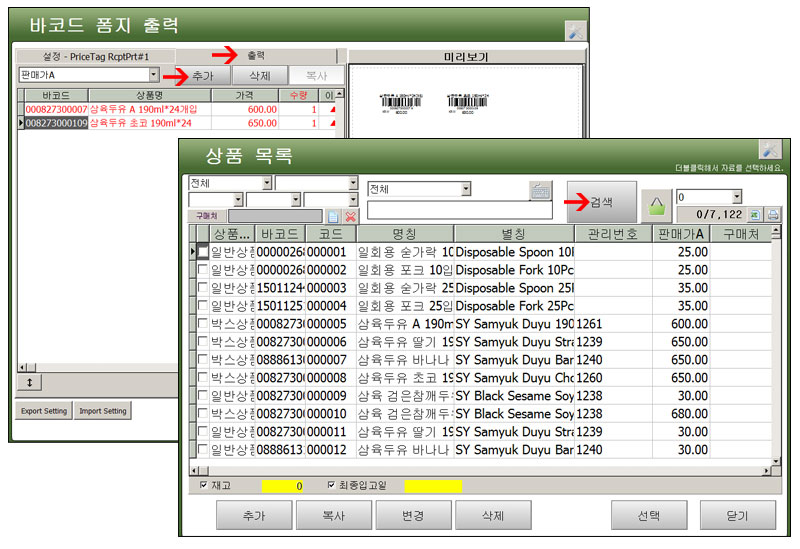800x549 pixels.
Task: Open middle empty dropdown on second filter row
Action: [295, 199]
